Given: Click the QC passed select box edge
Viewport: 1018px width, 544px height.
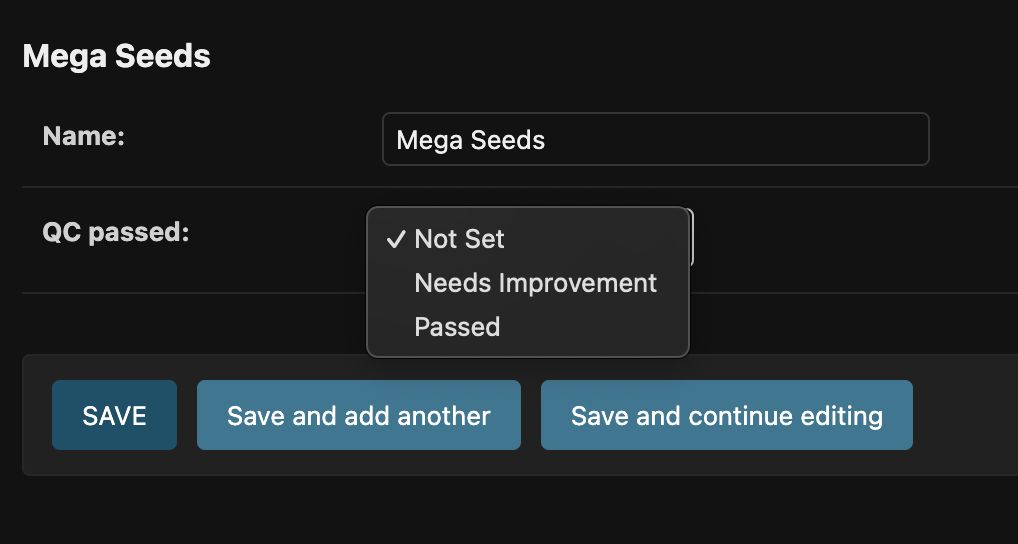Looking at the screenshot, I should click(692, 240).
